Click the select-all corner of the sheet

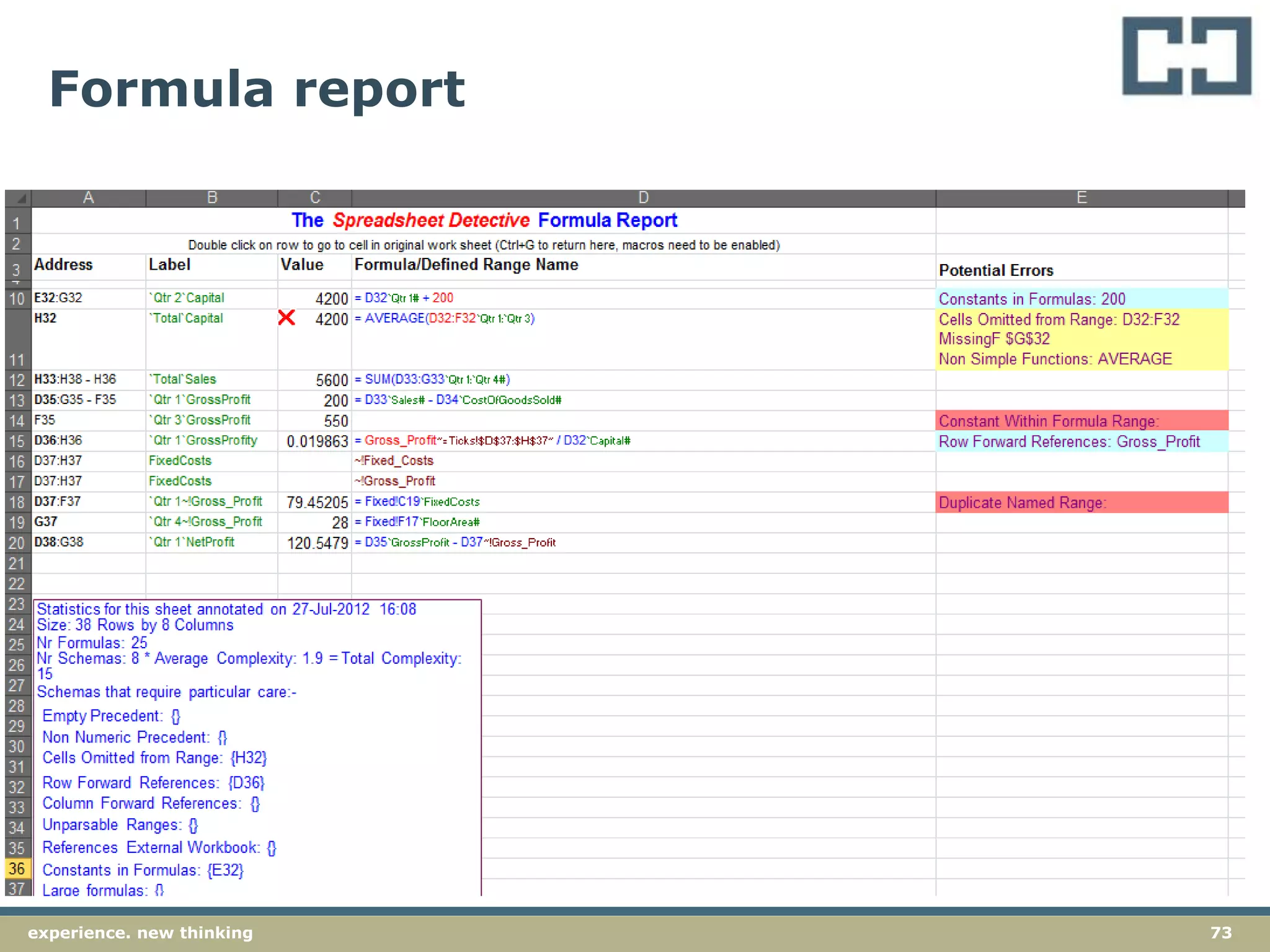[18, 198]
